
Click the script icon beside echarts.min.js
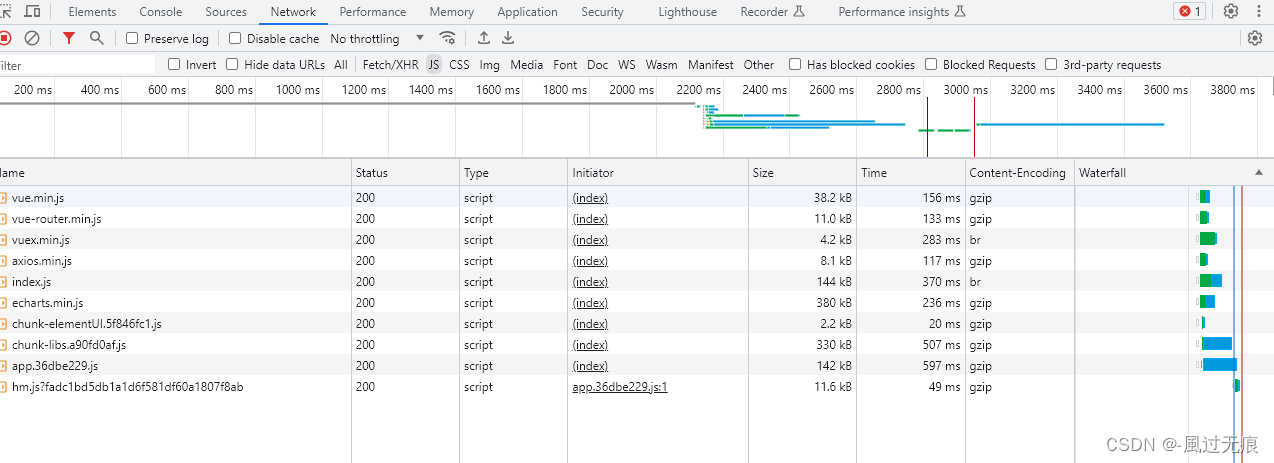pos(4,303)
